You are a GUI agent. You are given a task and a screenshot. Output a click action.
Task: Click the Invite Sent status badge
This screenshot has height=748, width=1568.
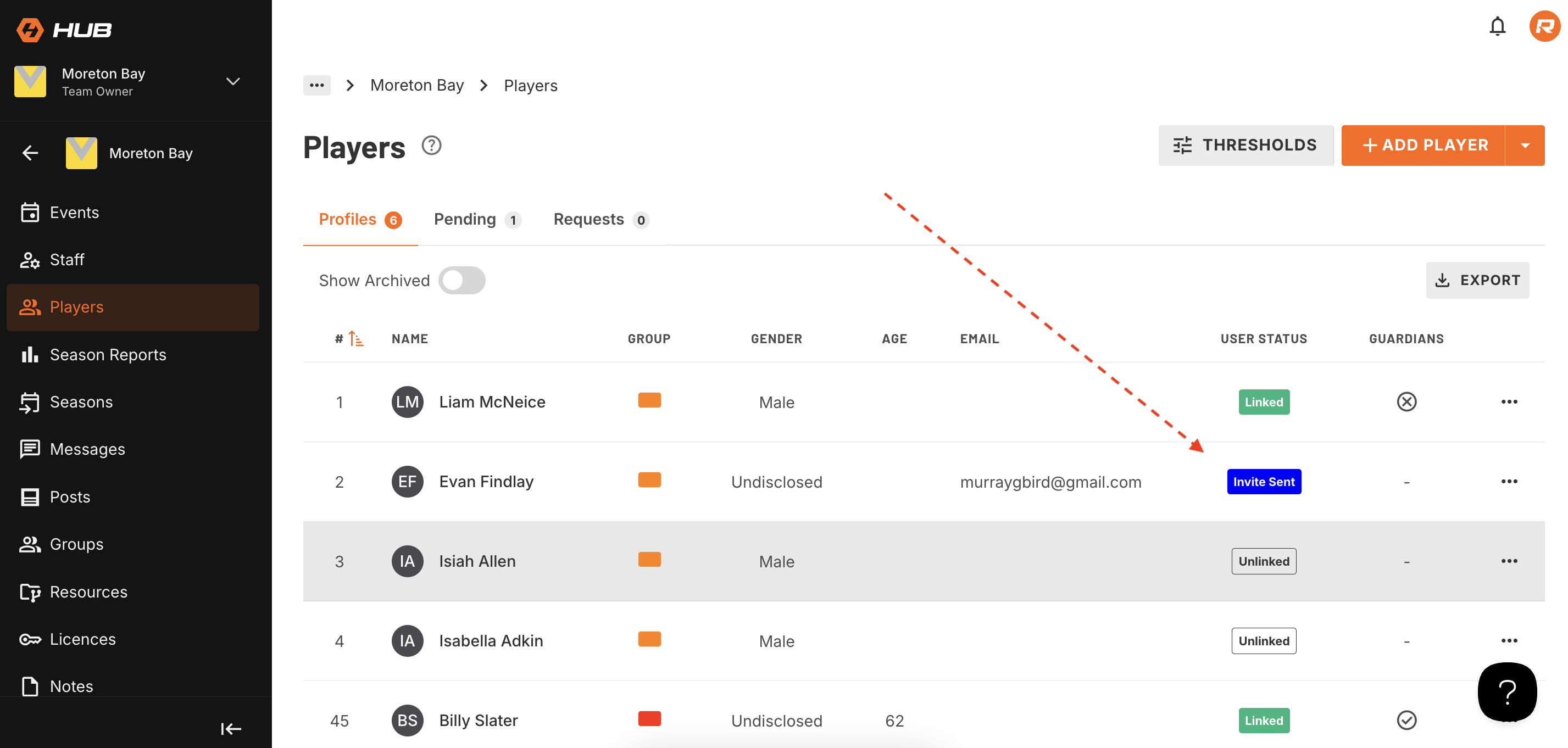pyautogui.click(x=1264, y=482)
